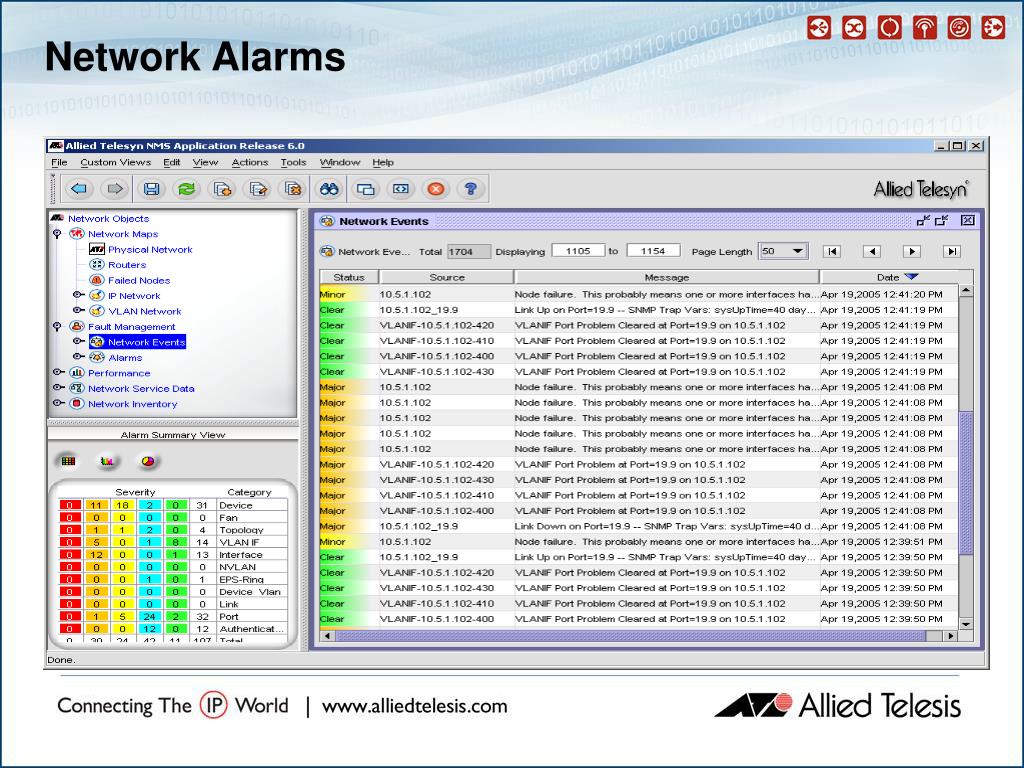Click cyan cell 24 in the Port row
The width and height of the screenshot is (1024, 768).
150,616
